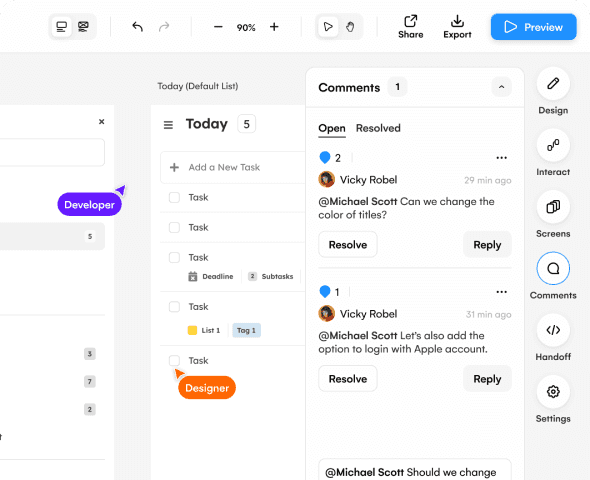The height and width of the screenshot is (480, 590).
Task: Click the sidebar count badge 7
Action: tap(90, 381)
